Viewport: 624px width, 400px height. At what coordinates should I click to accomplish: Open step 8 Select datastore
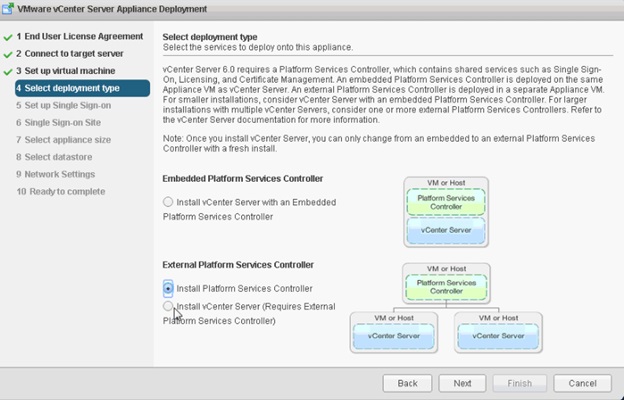pyautogui.click(x=54, y=157)
